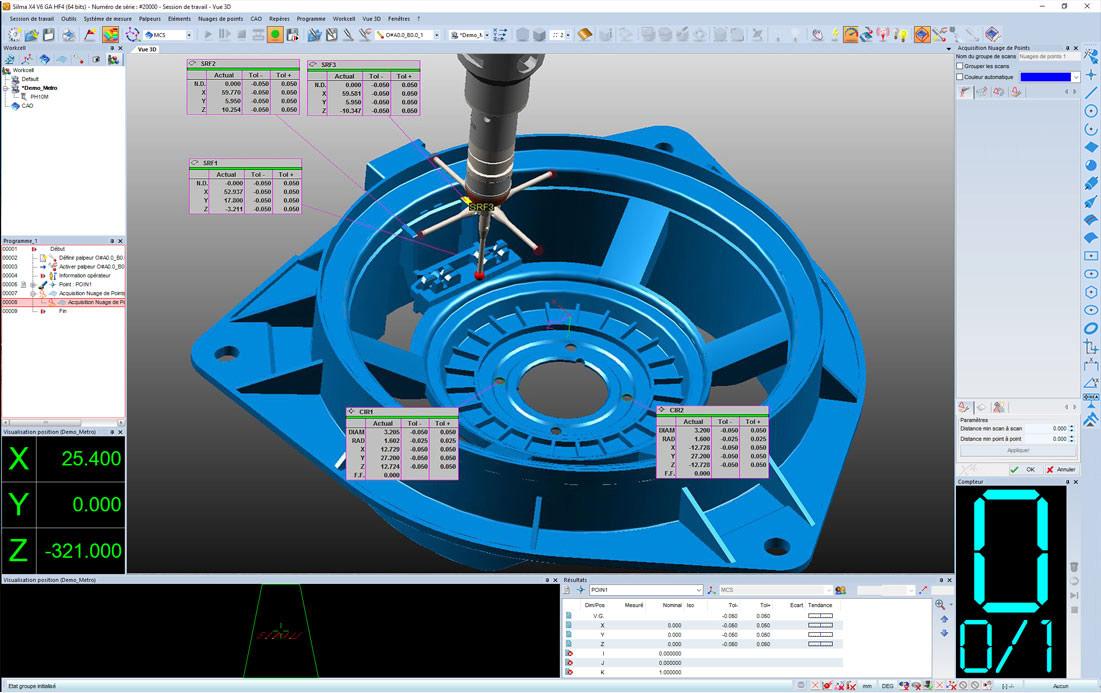
Task: Enable the Grouper les scans checkbox
Action: coord(960,66)
